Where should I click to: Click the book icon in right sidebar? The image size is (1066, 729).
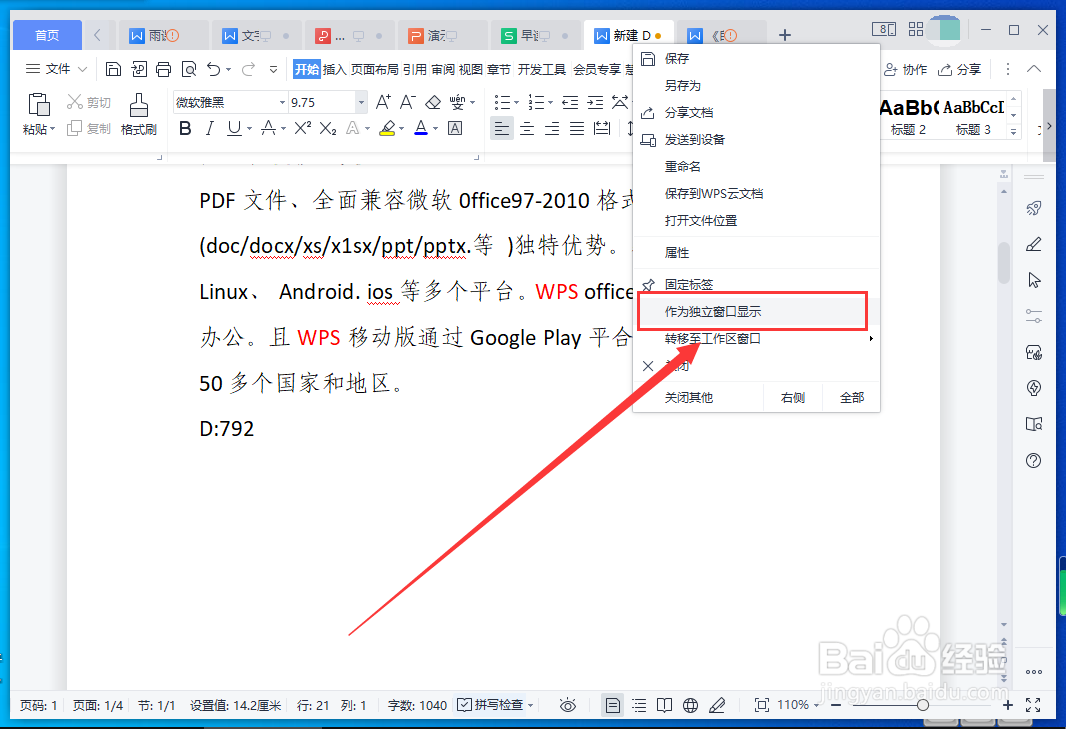click(1033, 424)
